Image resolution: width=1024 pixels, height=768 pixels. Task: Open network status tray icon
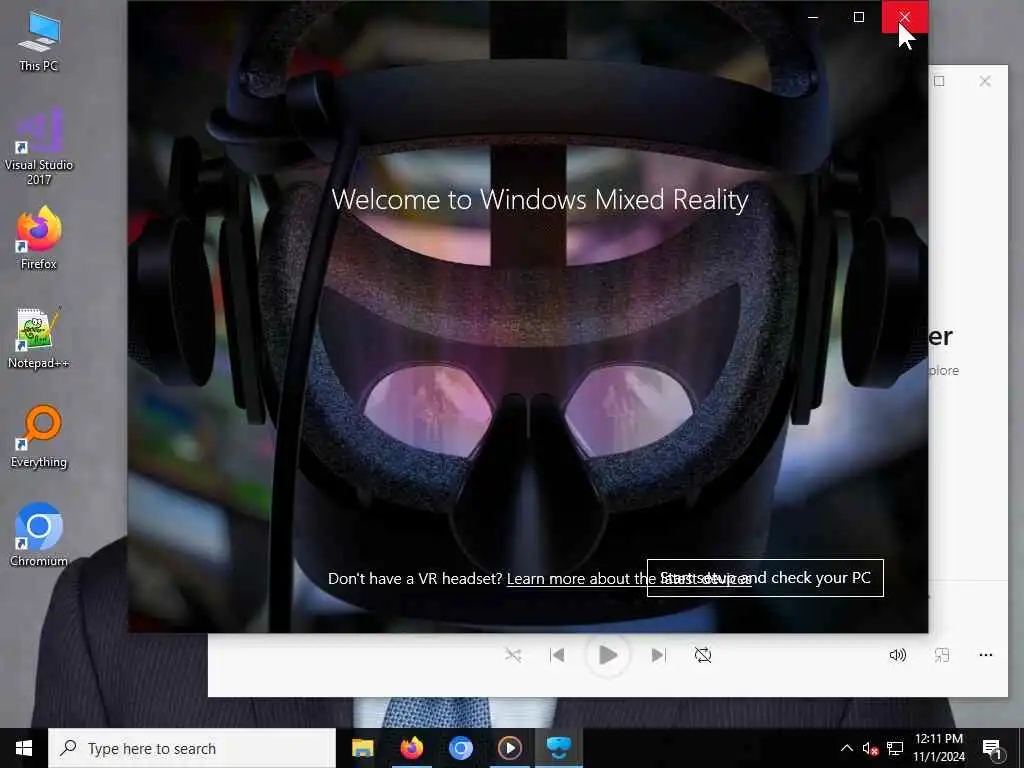tap(895, 748)
